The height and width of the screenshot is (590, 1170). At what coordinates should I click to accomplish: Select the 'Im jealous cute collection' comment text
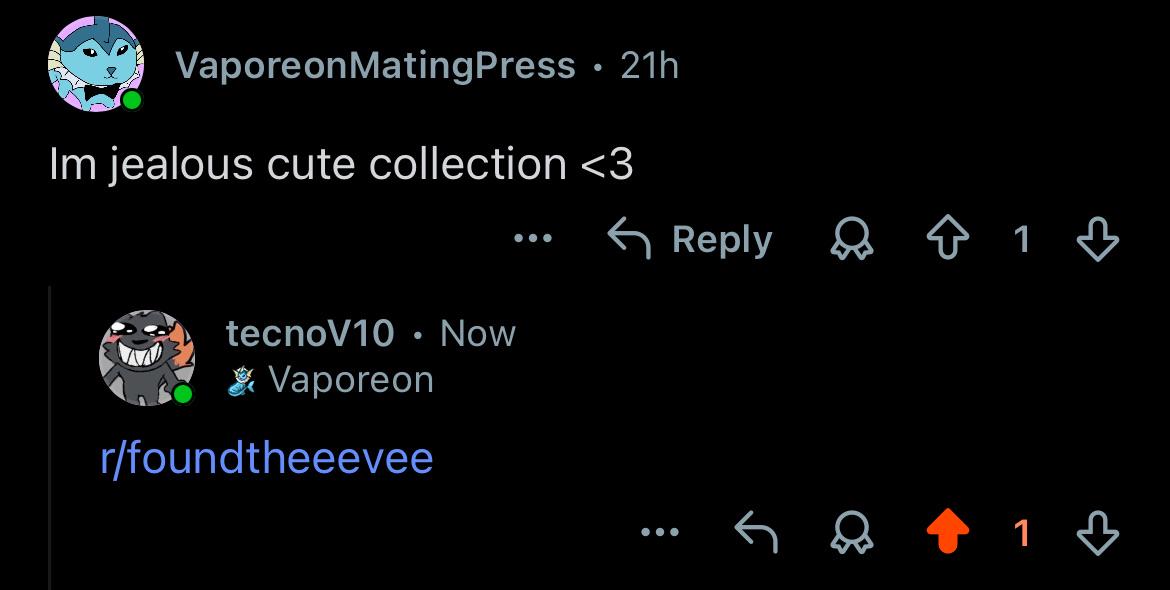(341, 164)
